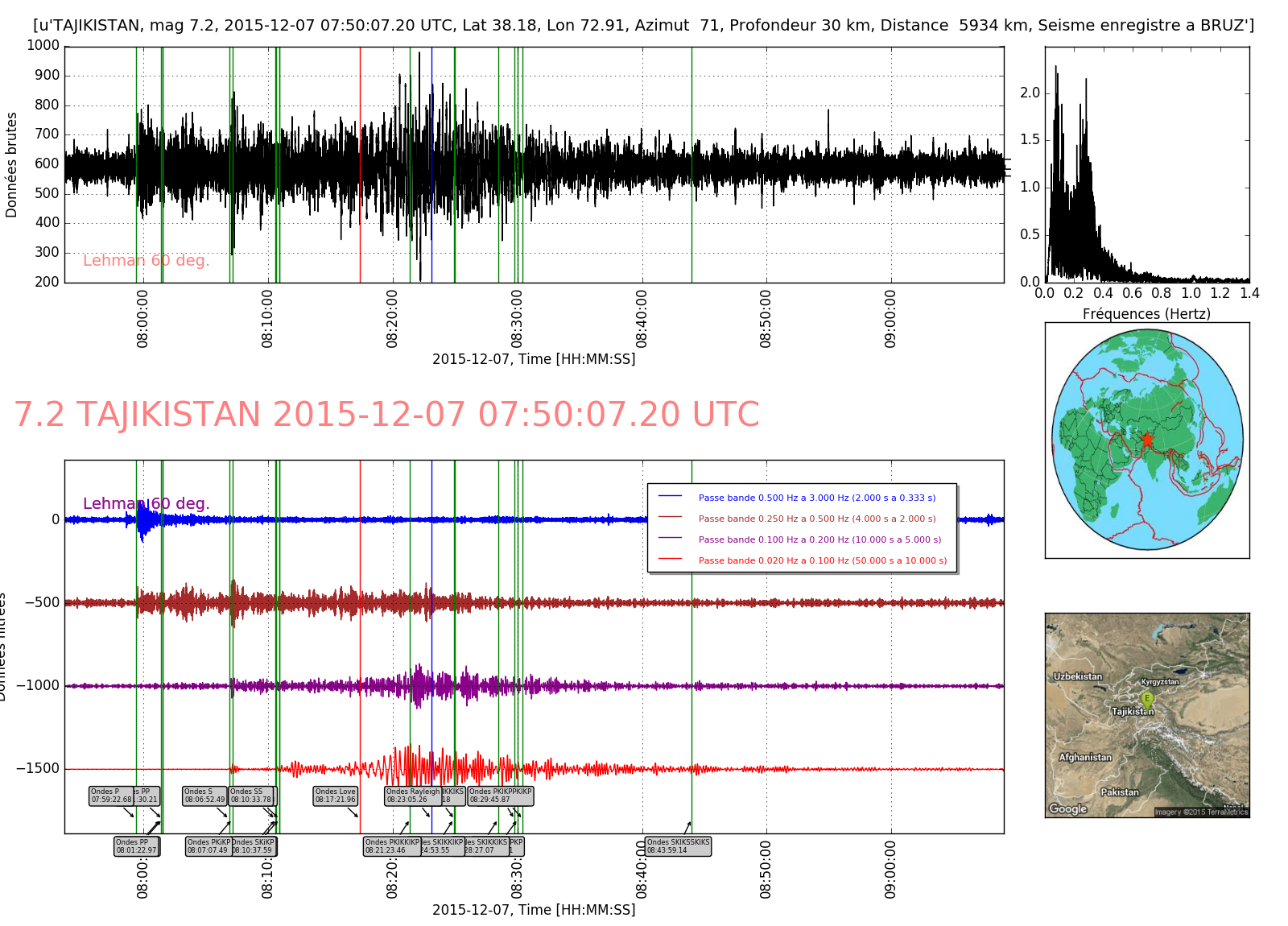Click the legend entry 'Passe bande 0.020 Hz a 0.100 Hz'

822,560
